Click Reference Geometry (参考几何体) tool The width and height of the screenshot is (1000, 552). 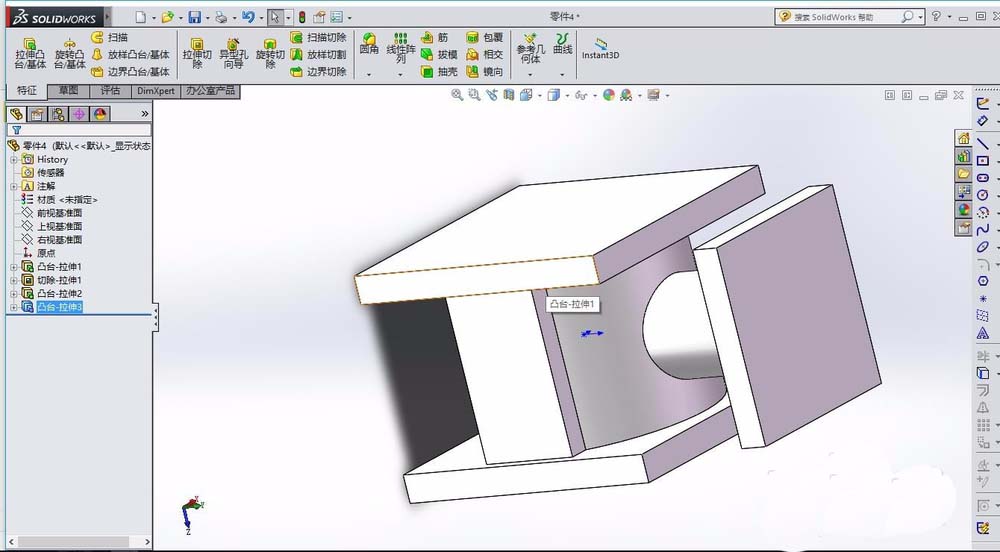pos(531,48)
